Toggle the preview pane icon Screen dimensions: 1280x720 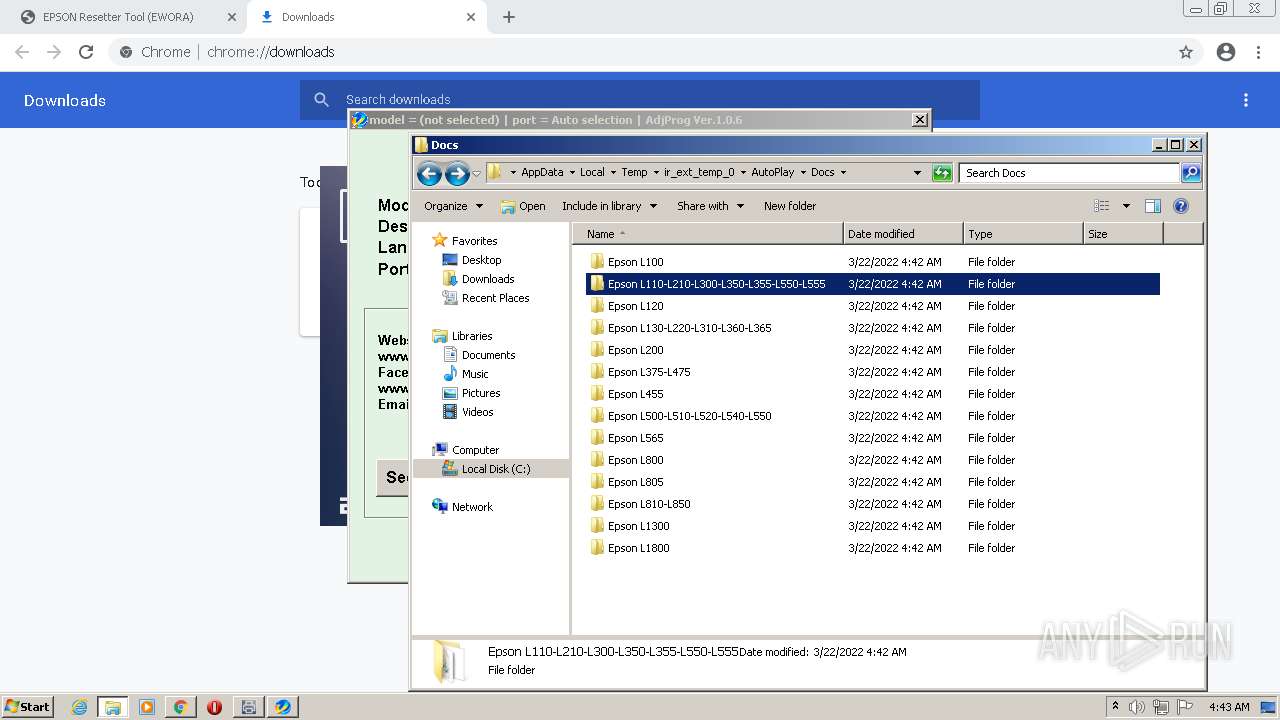pyautogui.click(x=1153, y=206)
